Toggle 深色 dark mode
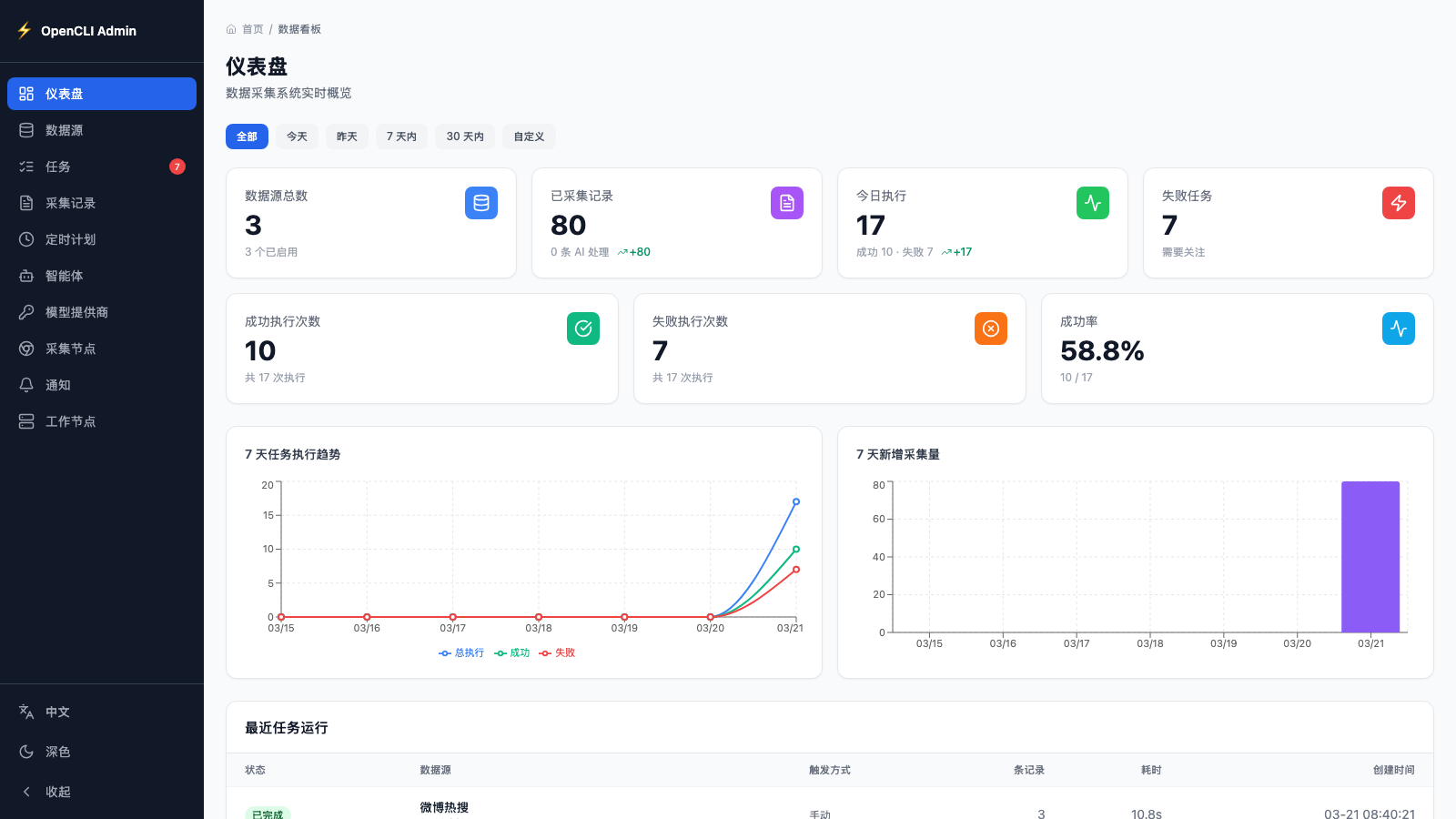This screenshot has height=819, width=1456. click(56, 752)
